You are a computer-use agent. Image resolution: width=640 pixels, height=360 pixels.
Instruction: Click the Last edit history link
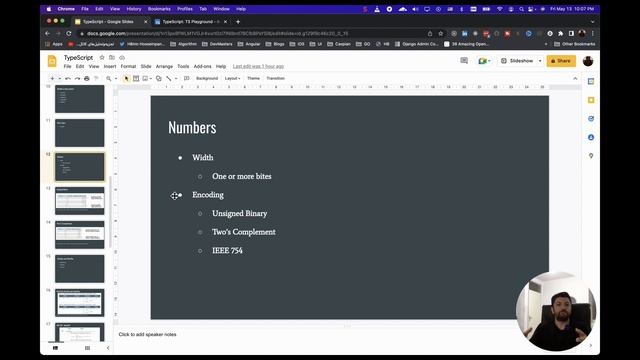[258, 66]
